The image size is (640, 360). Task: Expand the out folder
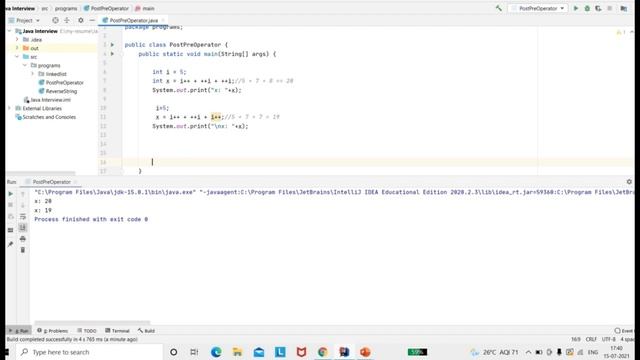click(x=17, y=48)
